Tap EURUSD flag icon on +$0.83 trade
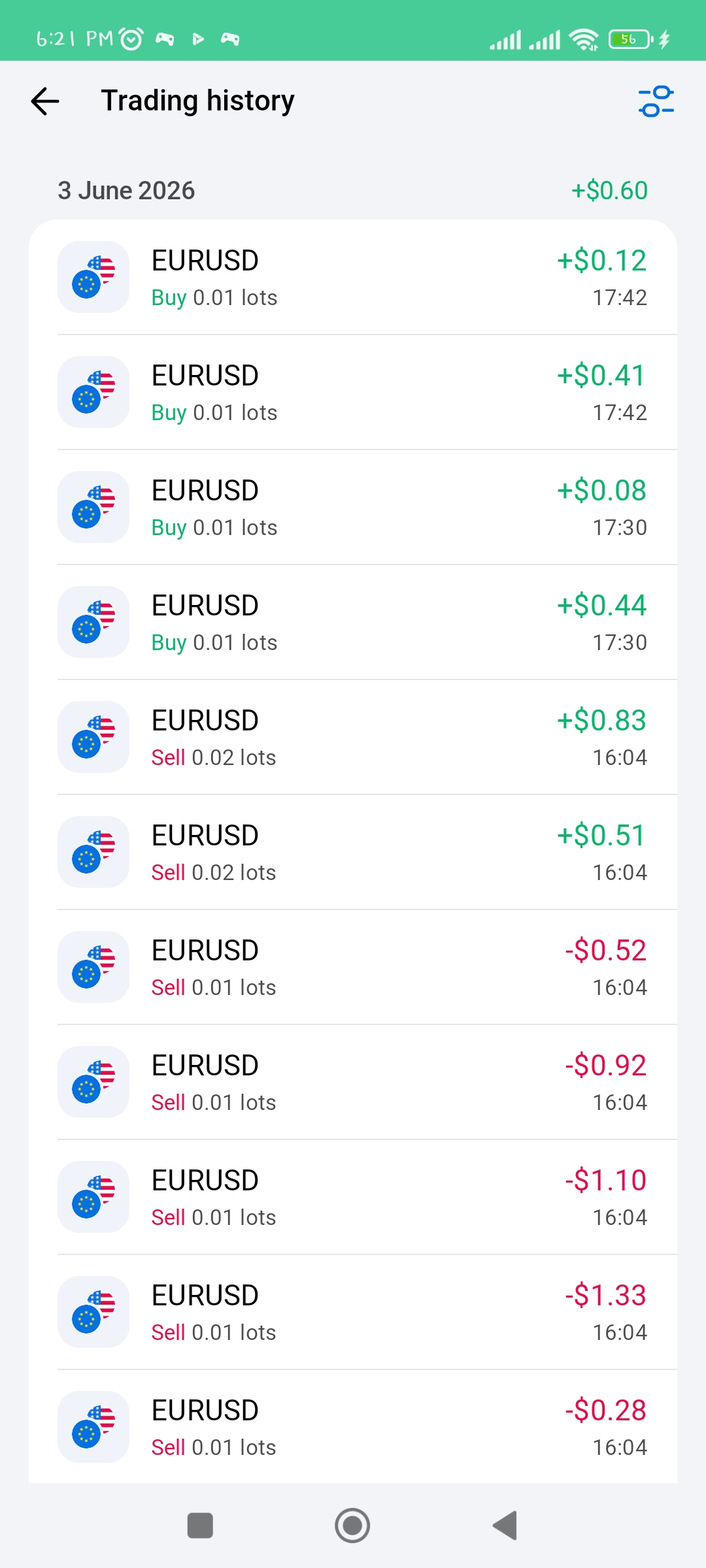The width and height of the screenshot is (706, 1568). pos(93,737)
